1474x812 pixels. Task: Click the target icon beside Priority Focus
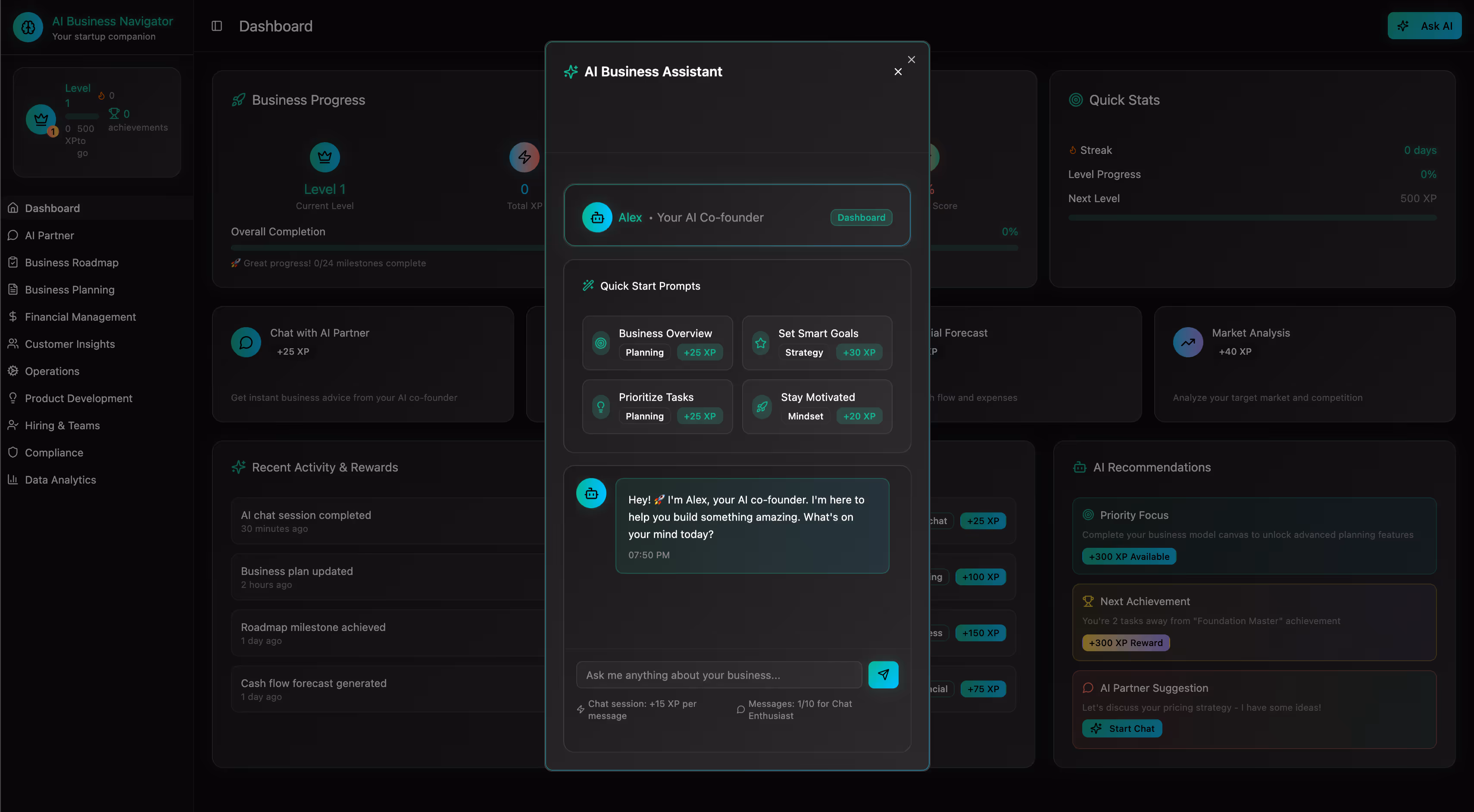click(1088, 515)
